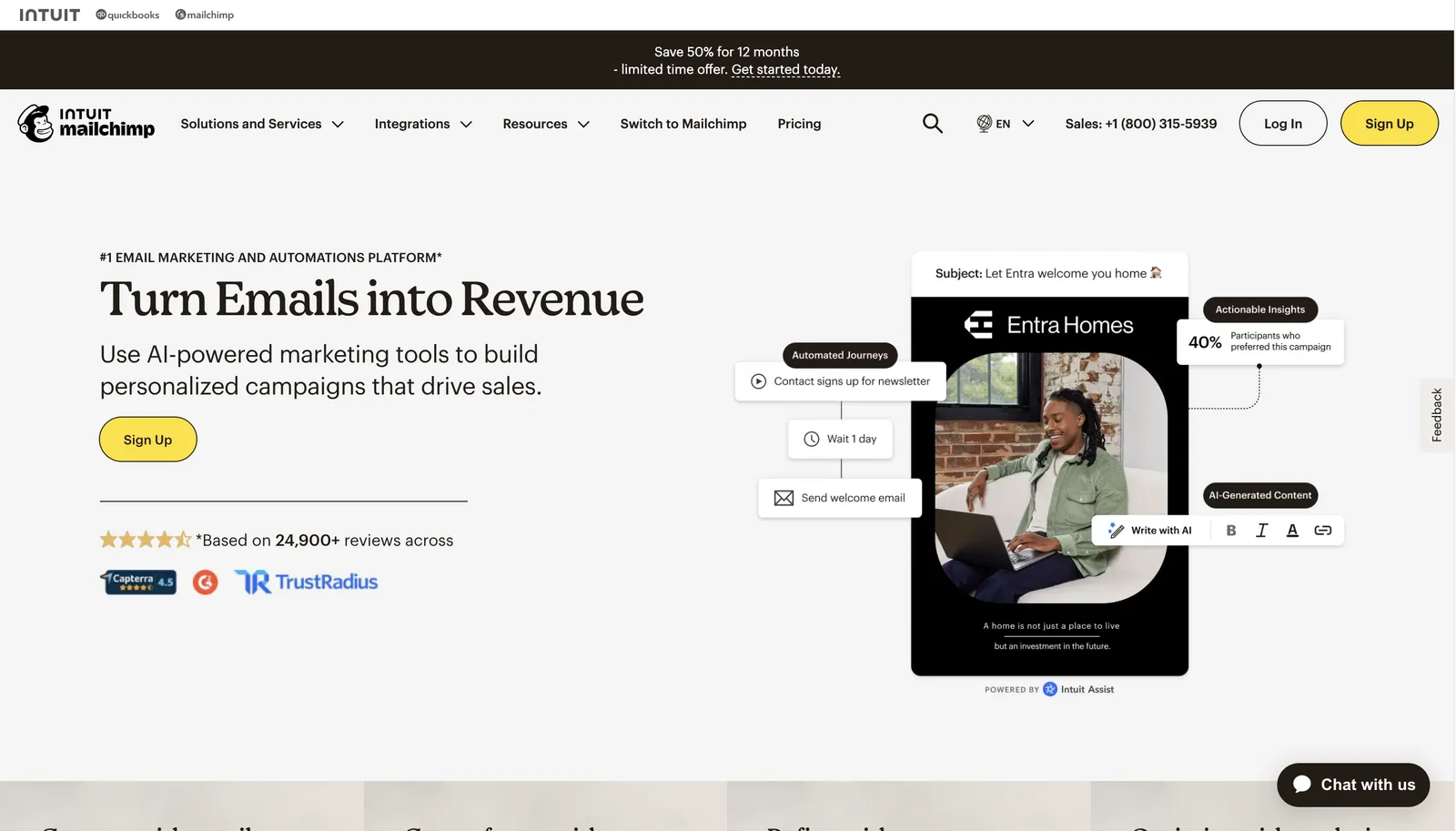Click the Intuit Assist icon
The width and height of the screenshot is (1456, 831).
point(1050,689)
